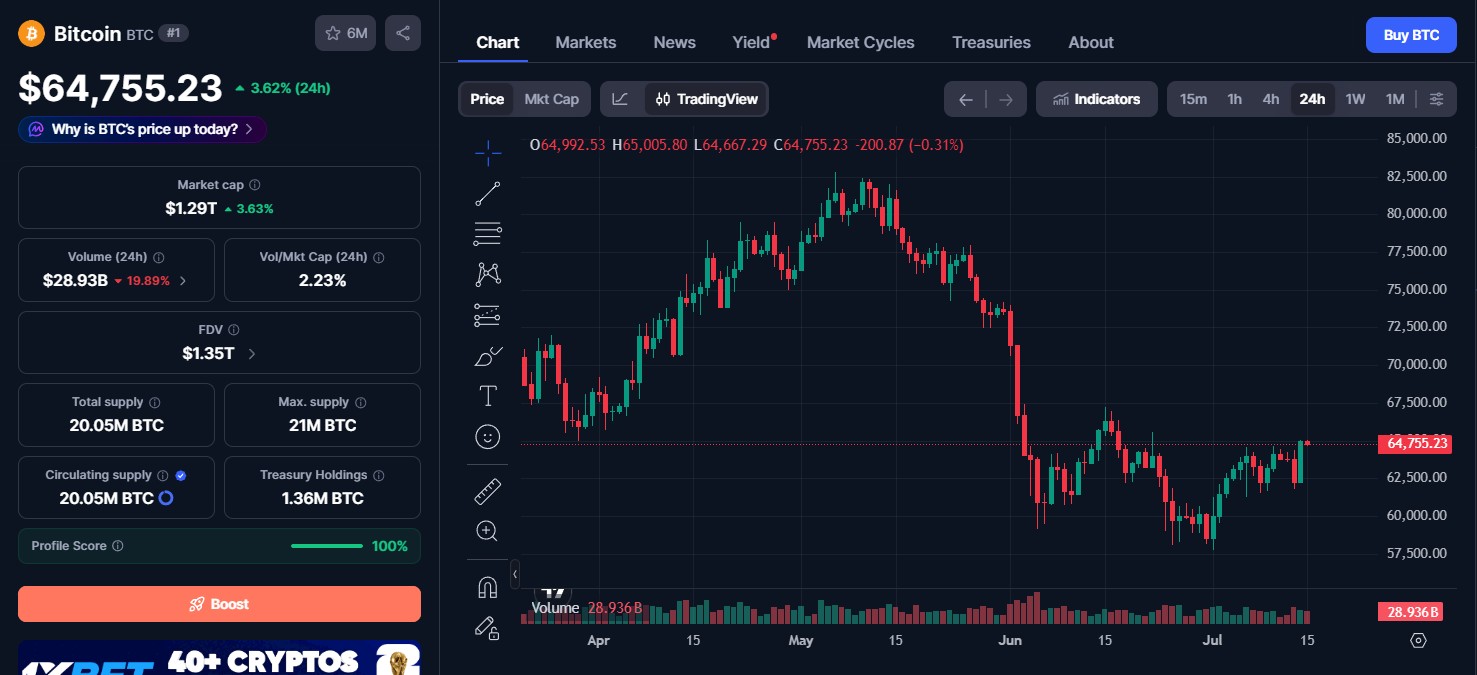The width and height of the screenshot is (1477, 675).
Task: Open the Market Cycles tab
Action: click(x=861, y=42)
